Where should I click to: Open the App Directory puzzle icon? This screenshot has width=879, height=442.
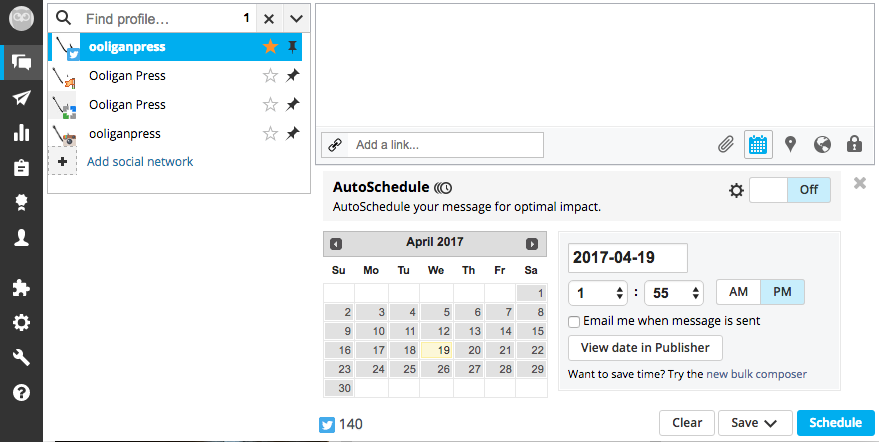[x=21, y=288]
